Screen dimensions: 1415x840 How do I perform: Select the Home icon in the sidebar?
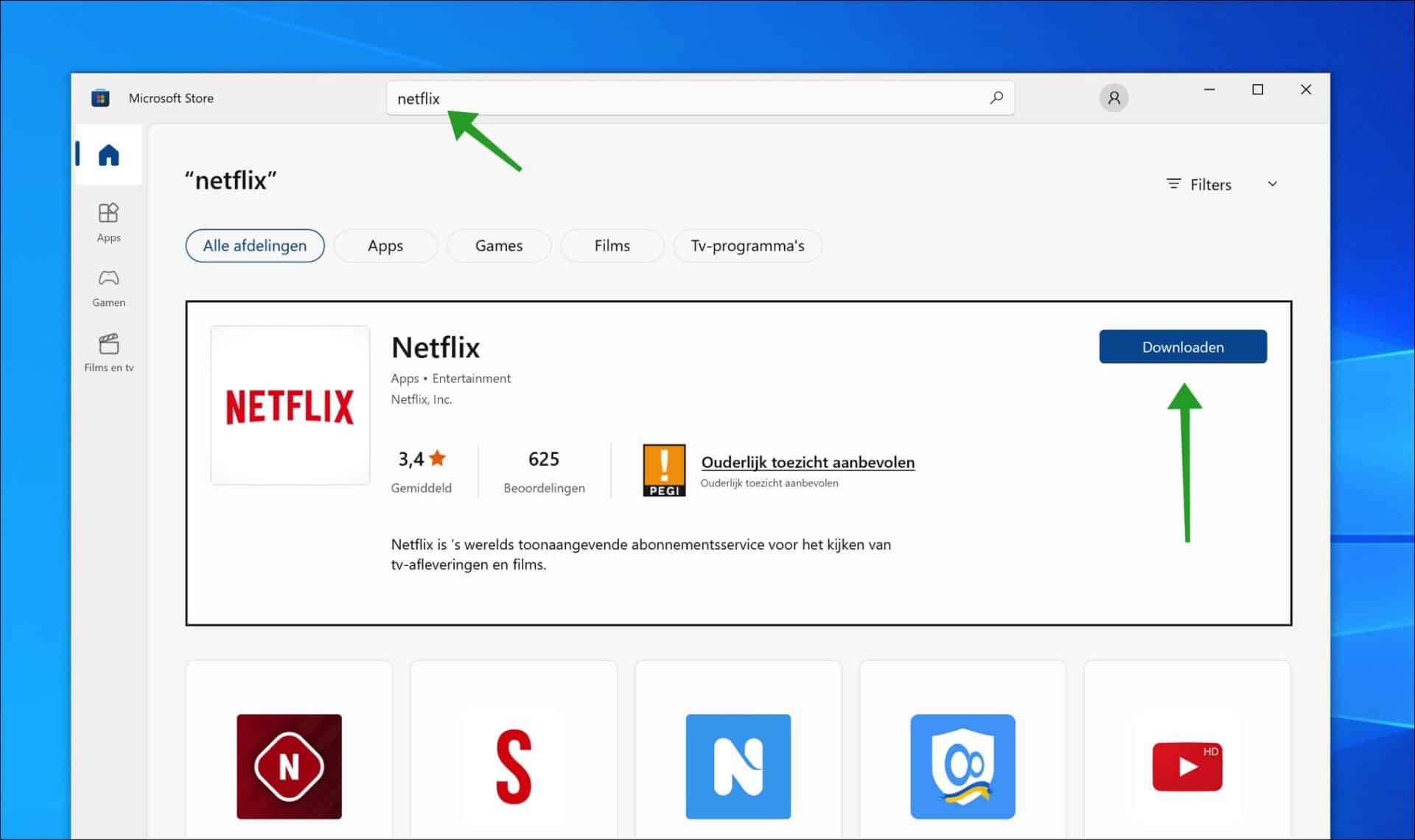coord(108,154)
